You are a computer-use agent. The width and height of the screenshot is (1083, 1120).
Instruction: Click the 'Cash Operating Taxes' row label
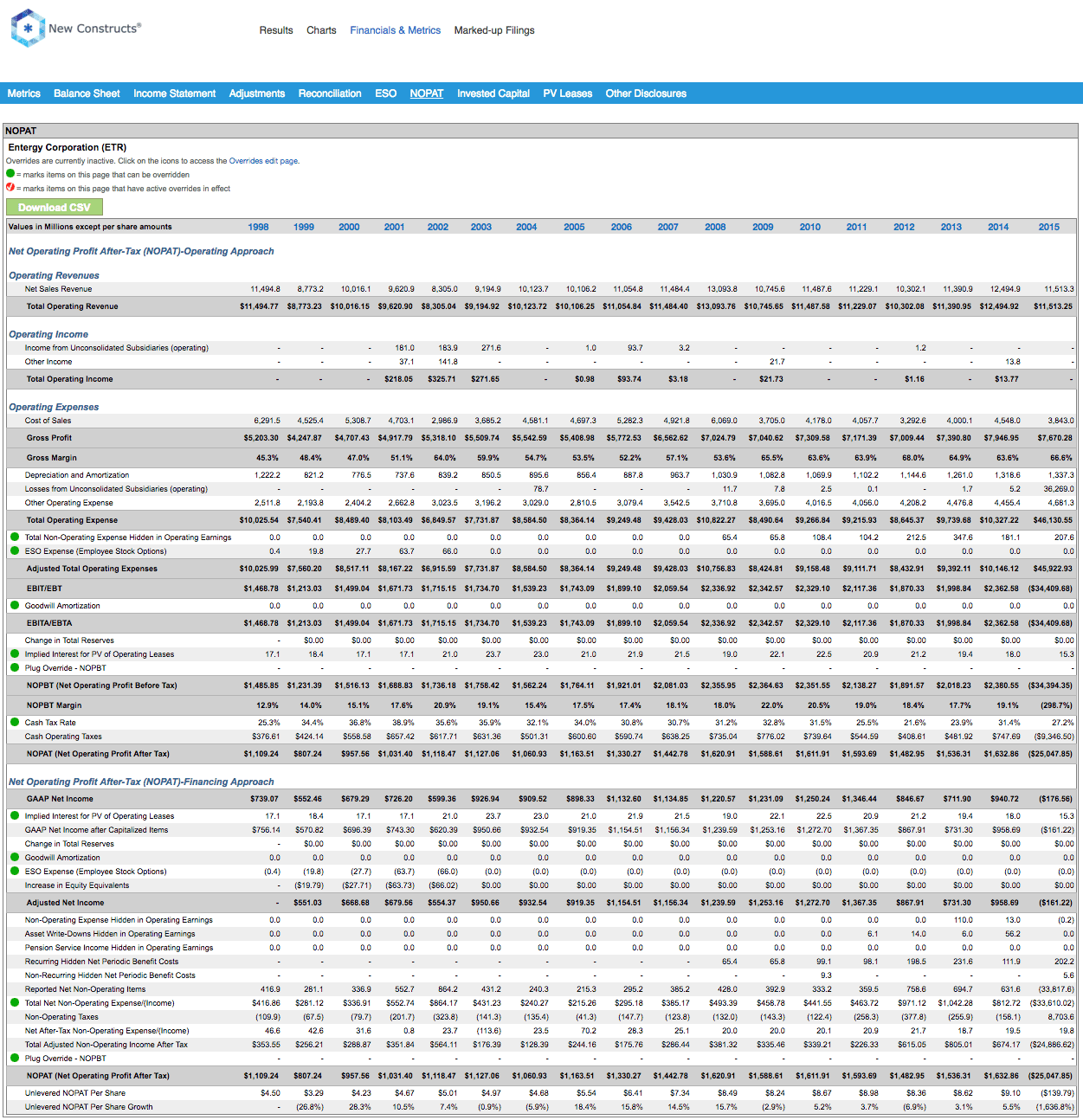63,737
